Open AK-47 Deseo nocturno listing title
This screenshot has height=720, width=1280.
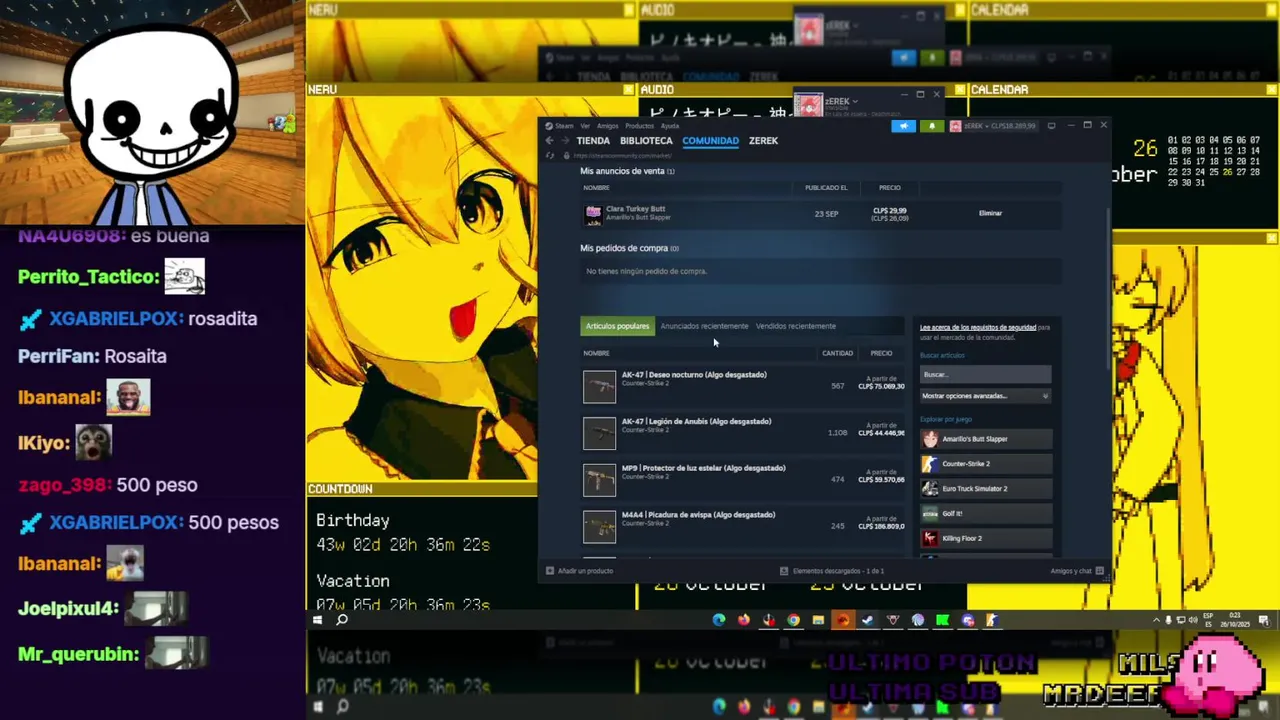tap(694, 375)
